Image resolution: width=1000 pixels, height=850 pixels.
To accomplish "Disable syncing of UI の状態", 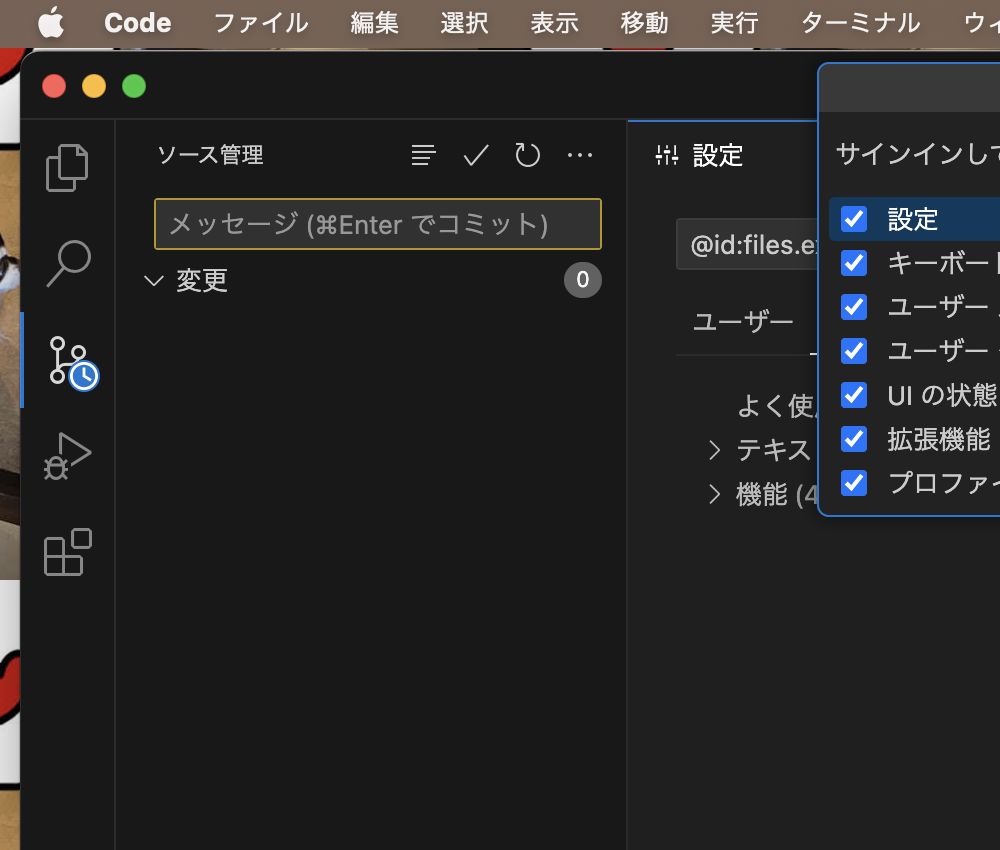I will pyautogui.click(x=853, y=395).
